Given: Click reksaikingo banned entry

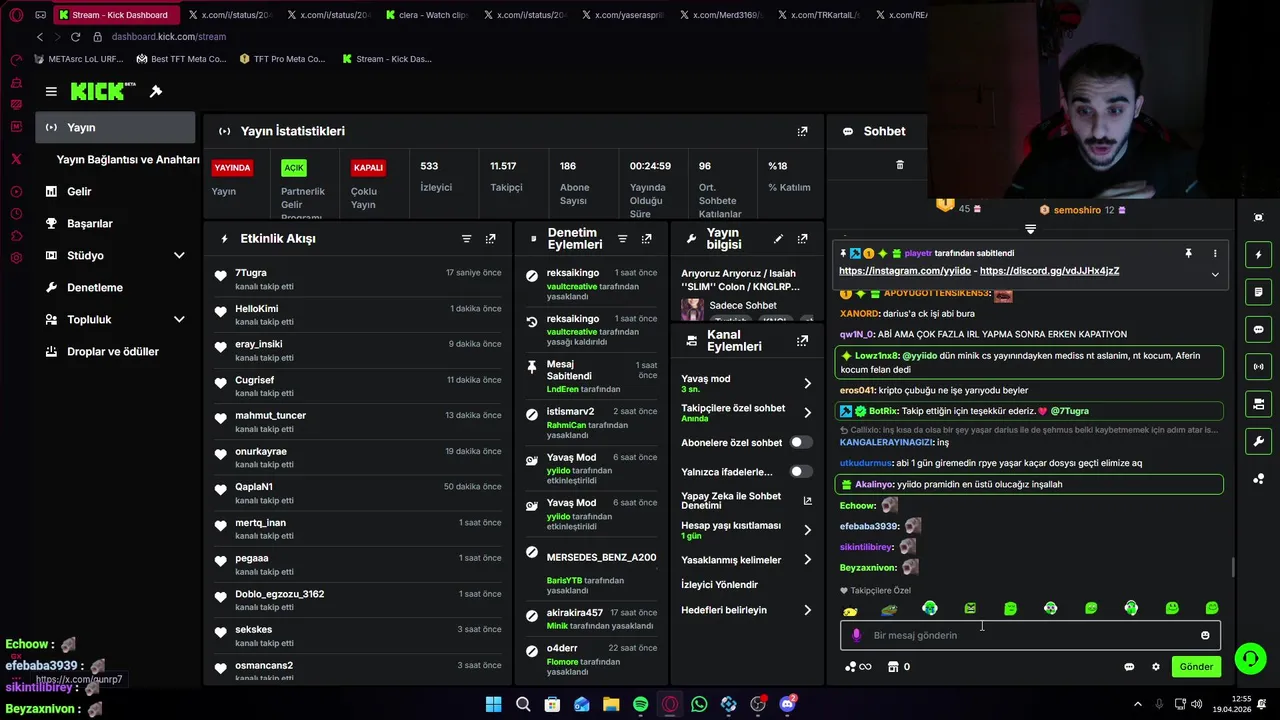Looking at the screenshot, I should (594, 286).
